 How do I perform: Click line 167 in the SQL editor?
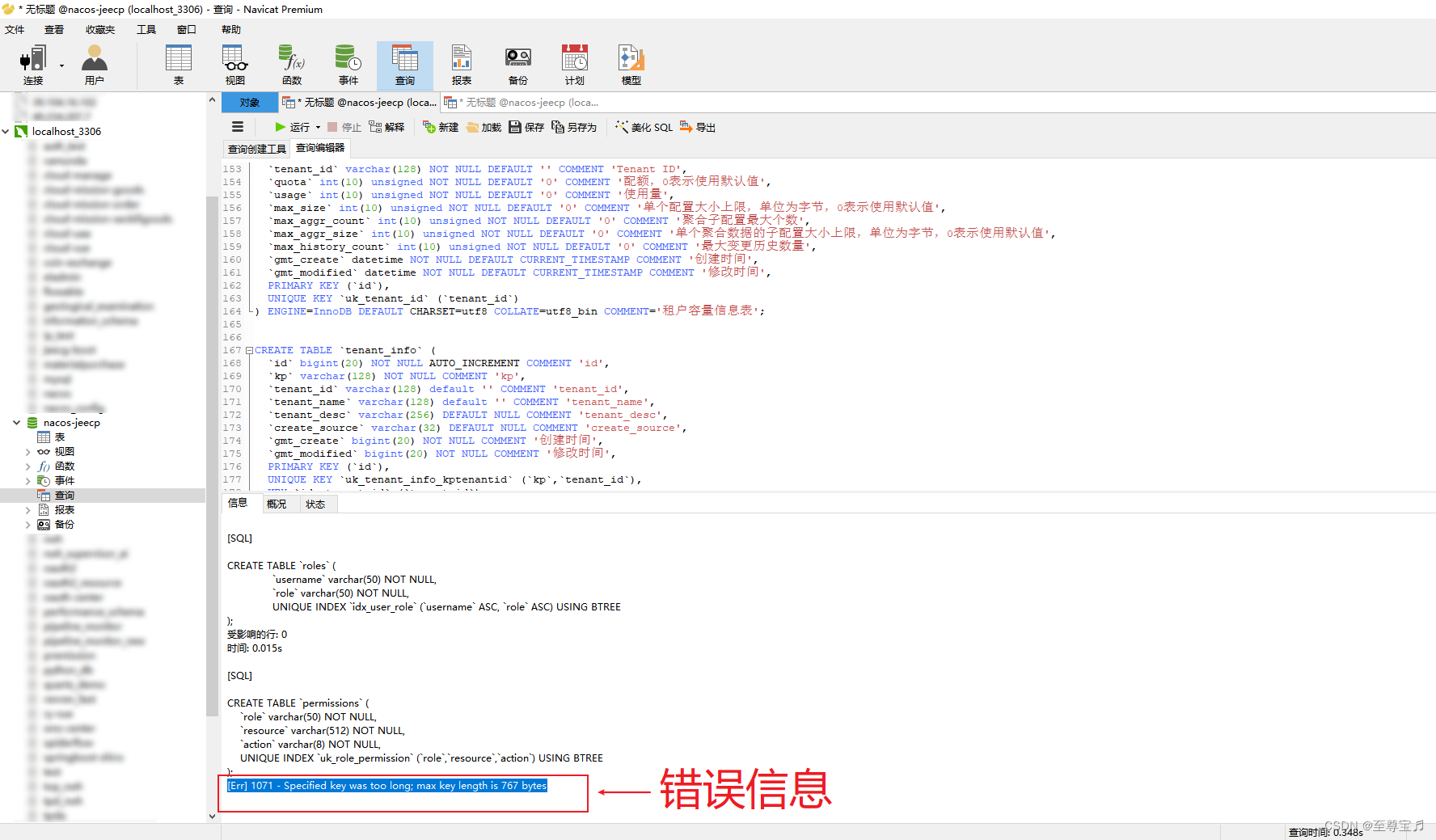click(345, 350)
